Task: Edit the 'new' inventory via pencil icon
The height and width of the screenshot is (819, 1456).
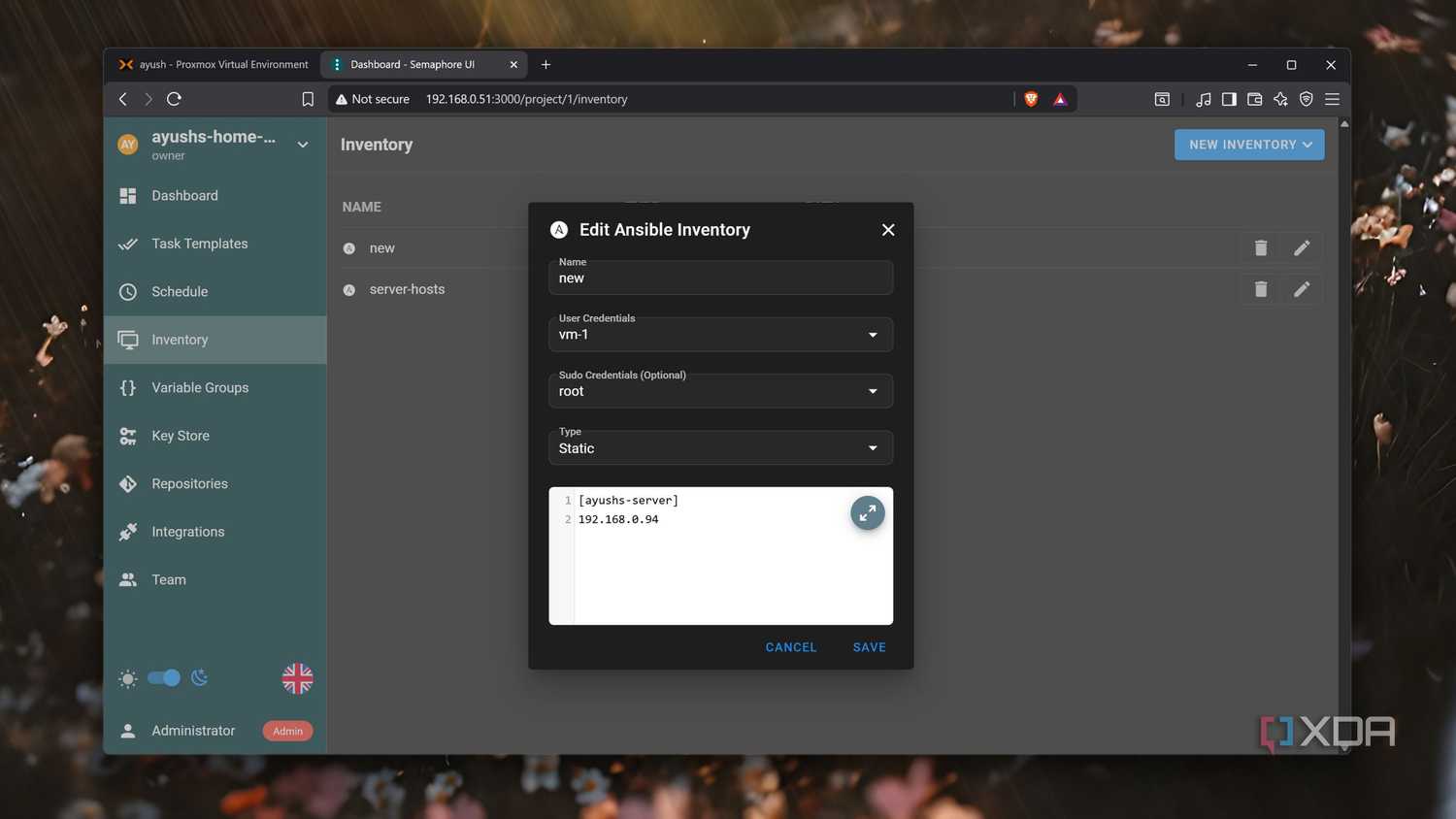Action: click(x=1302, y=248)
